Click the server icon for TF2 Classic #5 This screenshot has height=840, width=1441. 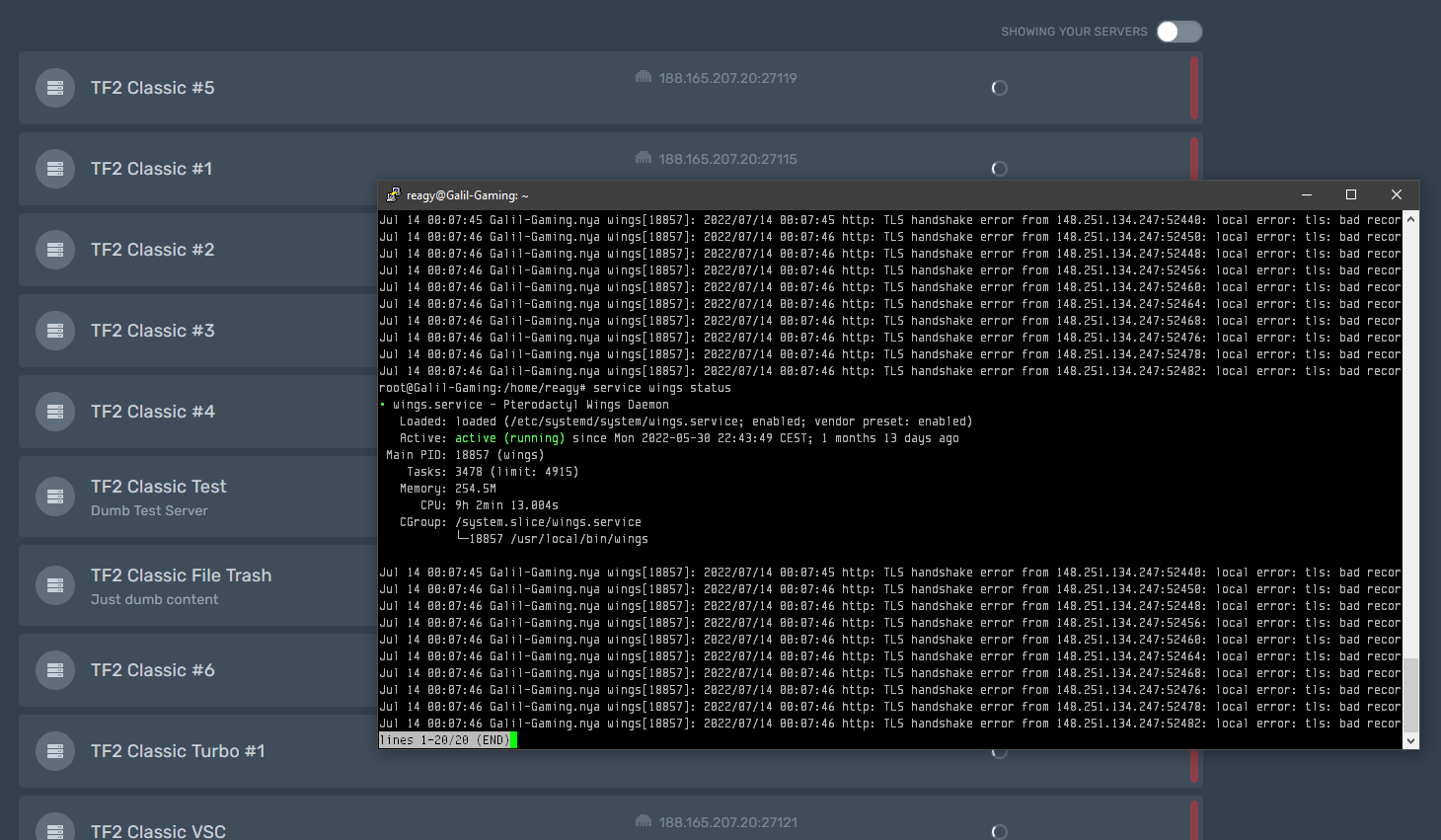tap(55, 88)
